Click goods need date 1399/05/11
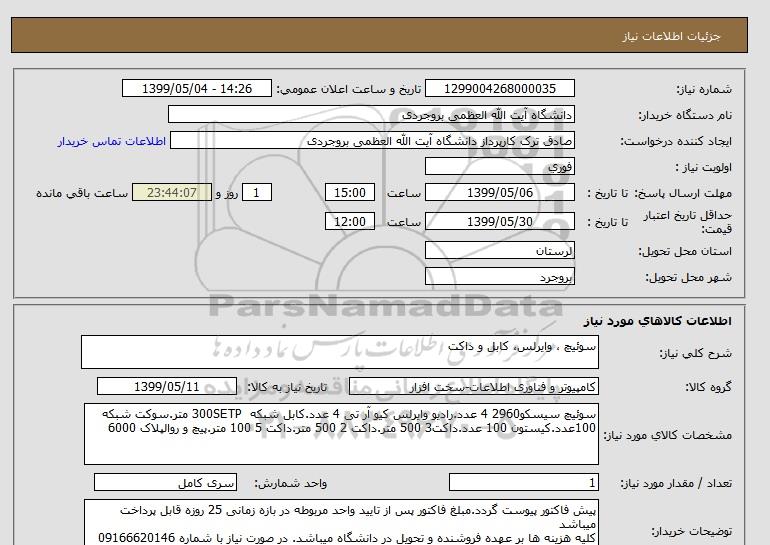The width and height of the screenshot is (770, 545). pos(167,387)
